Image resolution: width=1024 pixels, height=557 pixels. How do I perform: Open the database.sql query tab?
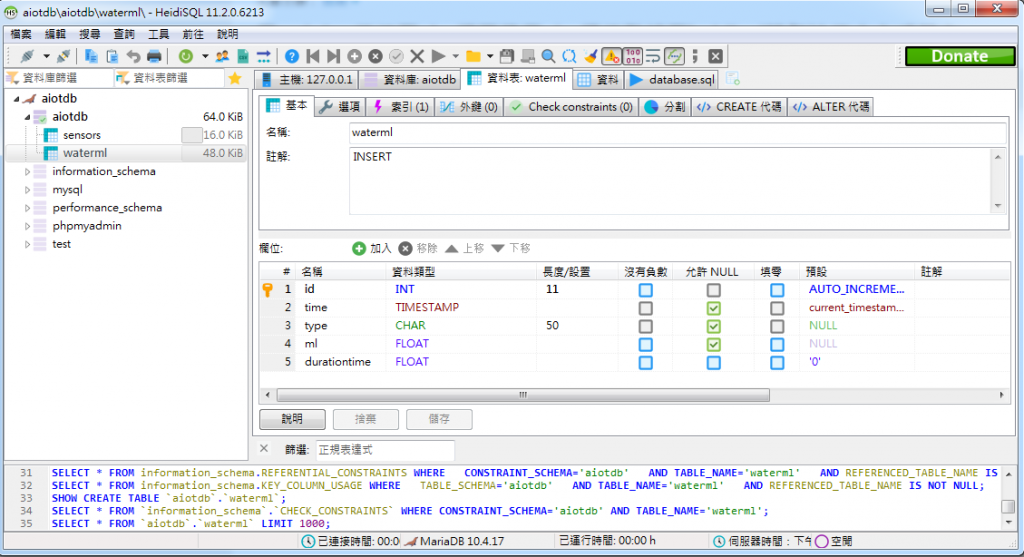click(x=673, y=80)
